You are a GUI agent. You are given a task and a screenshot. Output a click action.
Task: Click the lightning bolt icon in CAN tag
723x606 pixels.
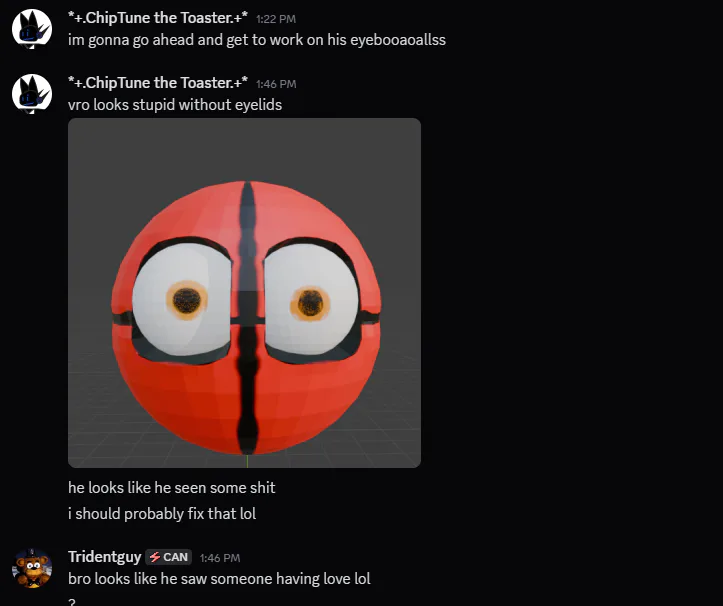point(155,557)
